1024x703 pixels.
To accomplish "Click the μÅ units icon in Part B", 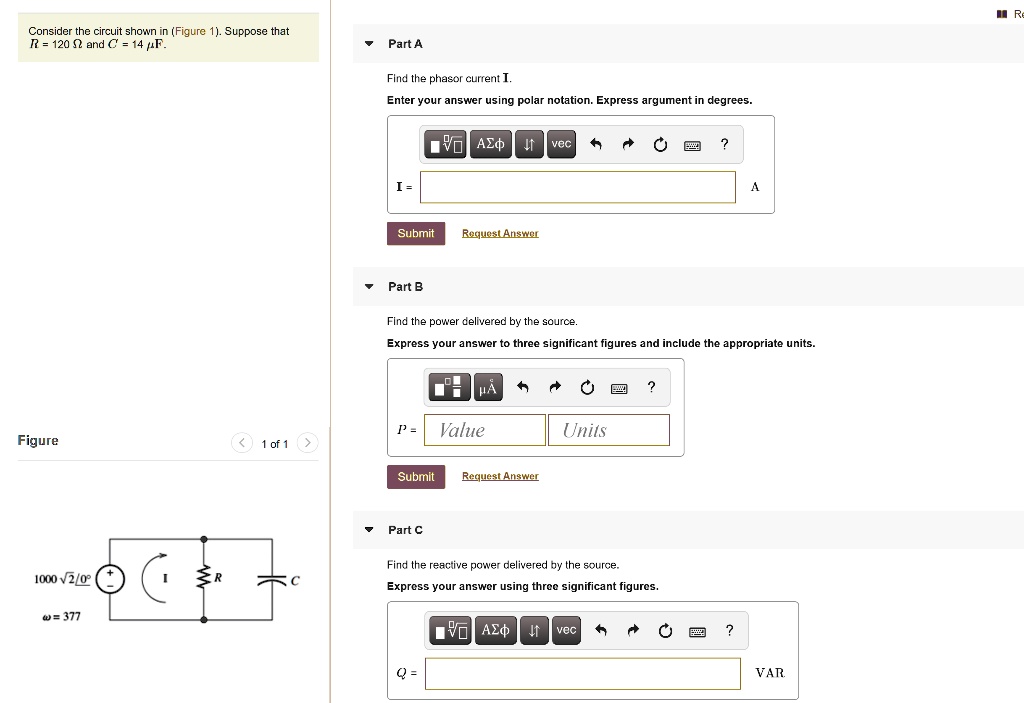I will click(x=488, y=387).
